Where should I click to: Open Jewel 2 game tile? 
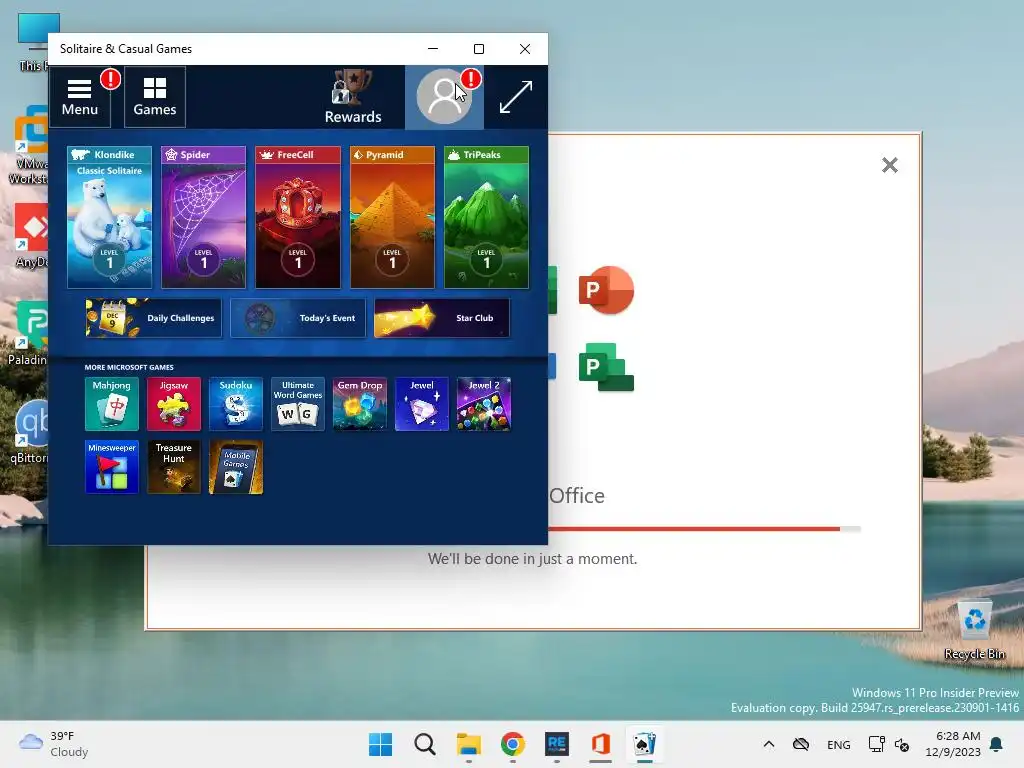coord(484,404)
